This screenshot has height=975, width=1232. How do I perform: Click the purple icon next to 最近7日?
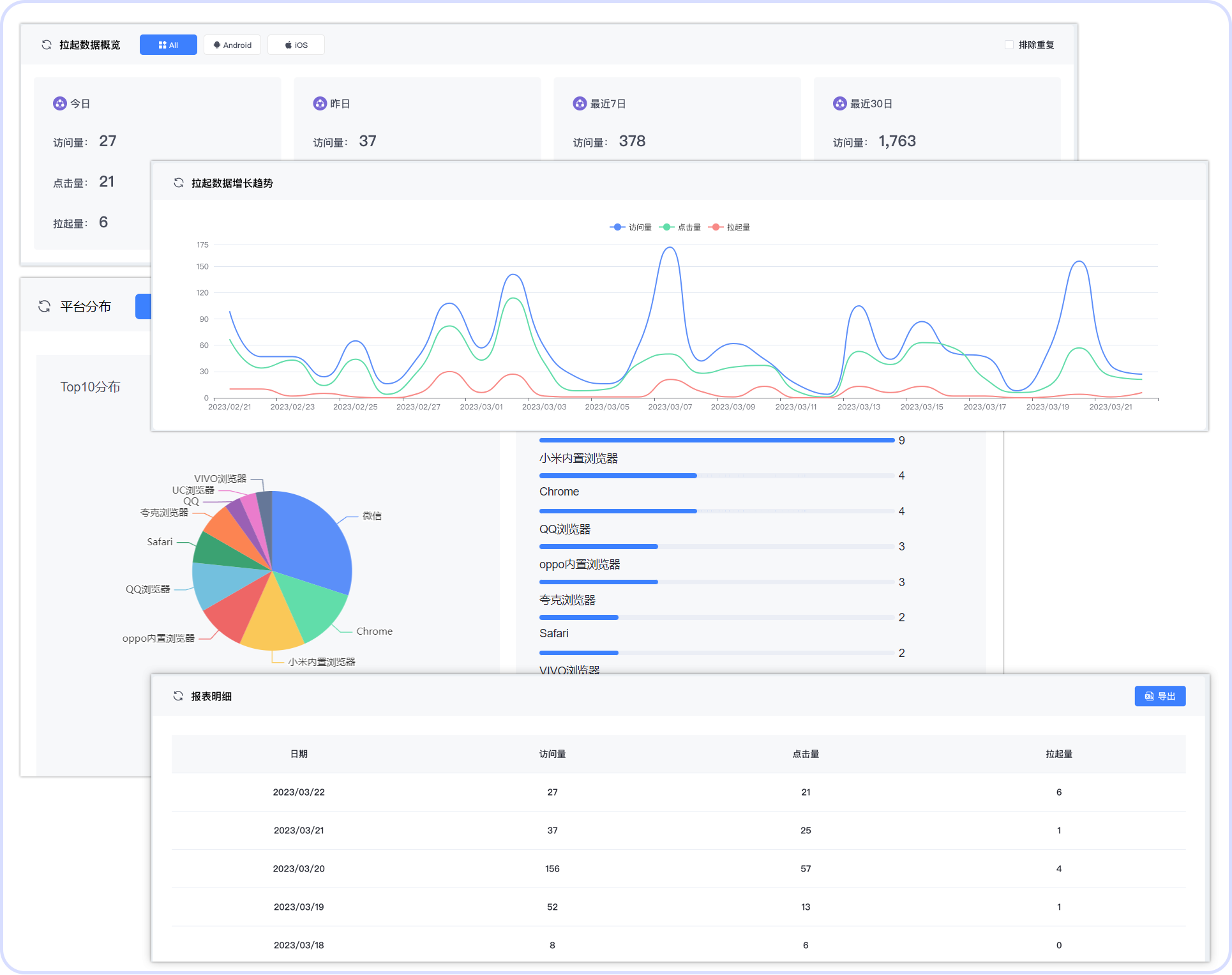[x=580, y=103]
